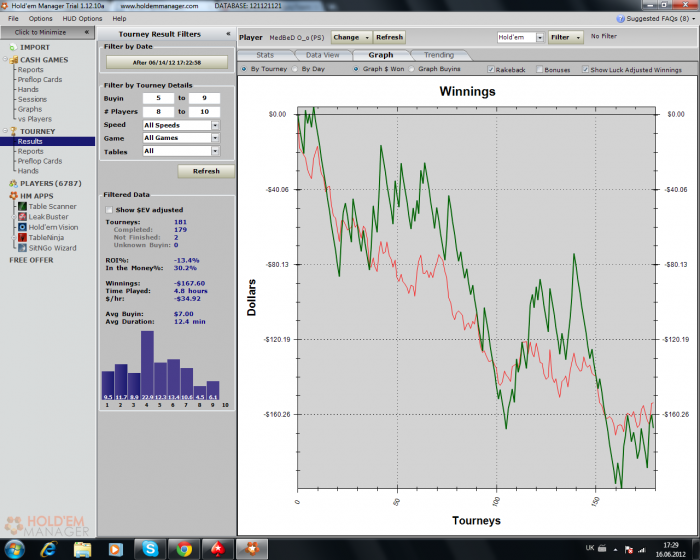Open Suggested FAQs help icon
Image resolution: width=700 pixels, height=560 pixels.
coord(620,19)
